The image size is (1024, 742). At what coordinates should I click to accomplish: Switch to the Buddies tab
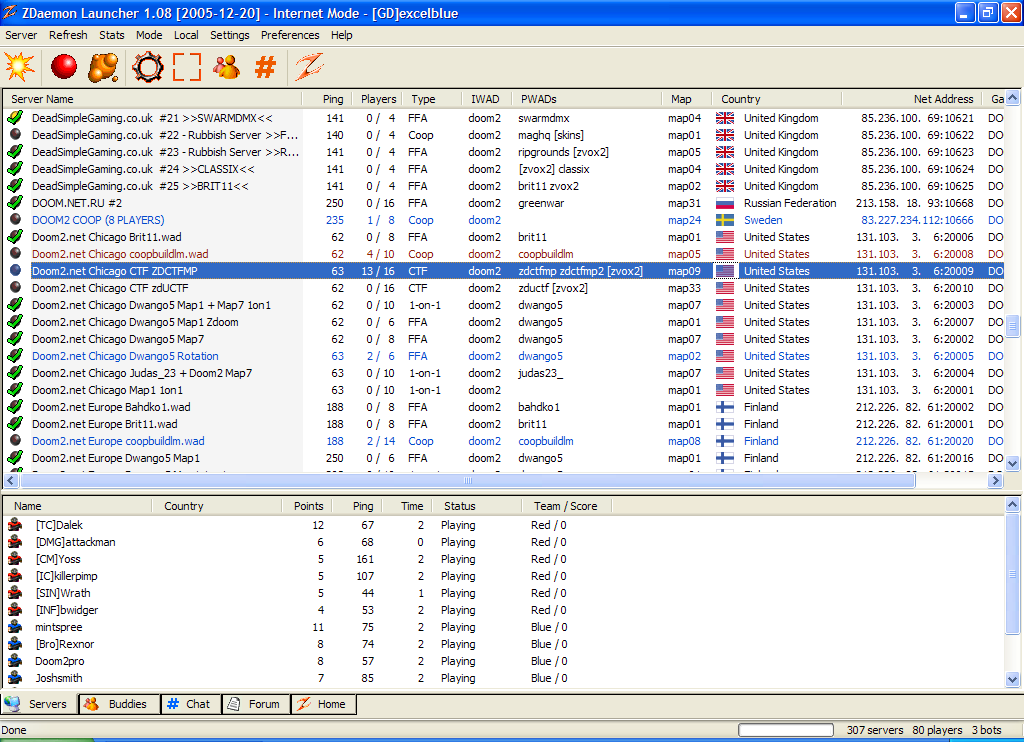point(120,704)
